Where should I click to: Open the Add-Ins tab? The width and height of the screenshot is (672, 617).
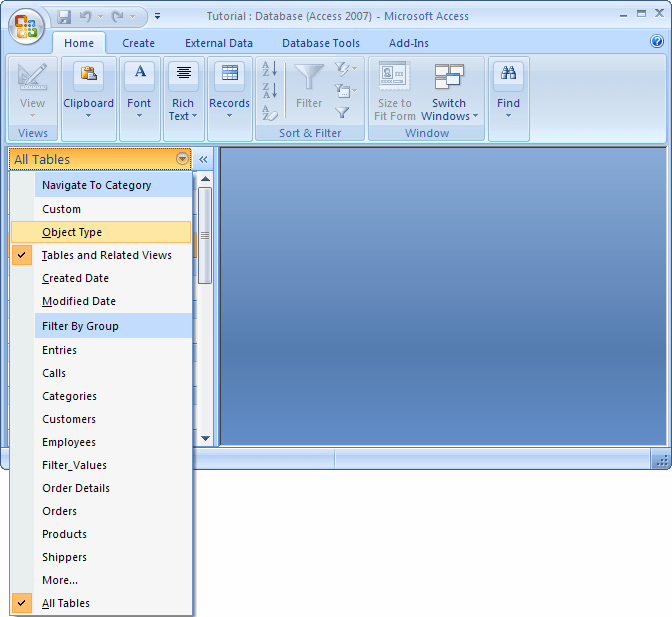408,43
